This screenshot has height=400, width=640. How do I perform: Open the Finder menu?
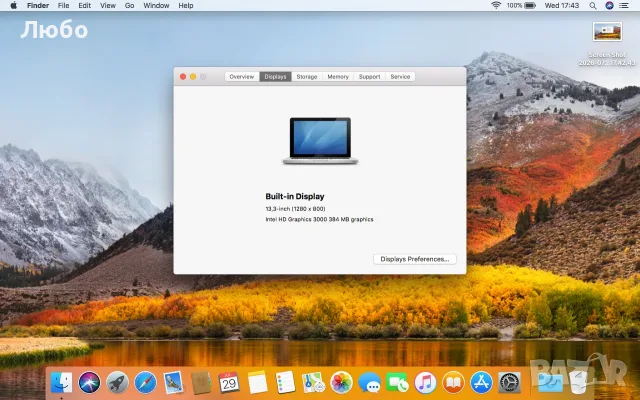coord(38,5)
